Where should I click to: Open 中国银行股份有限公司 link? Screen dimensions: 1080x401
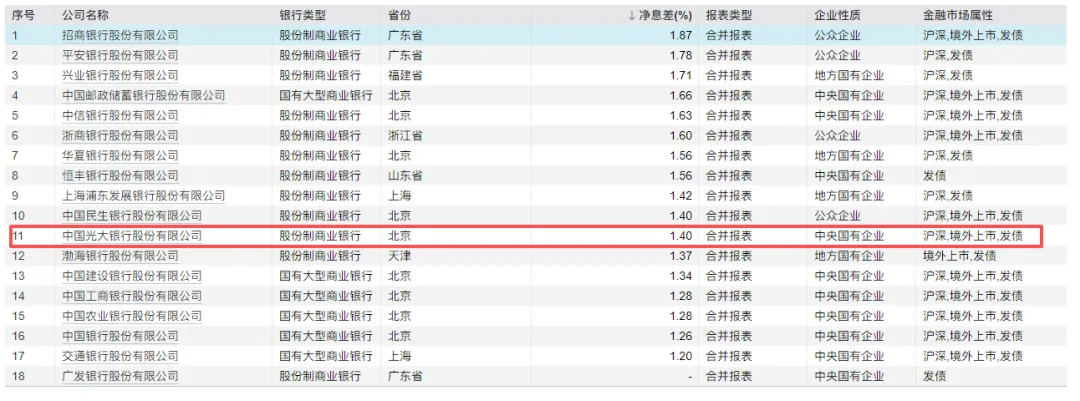(120, 336)
